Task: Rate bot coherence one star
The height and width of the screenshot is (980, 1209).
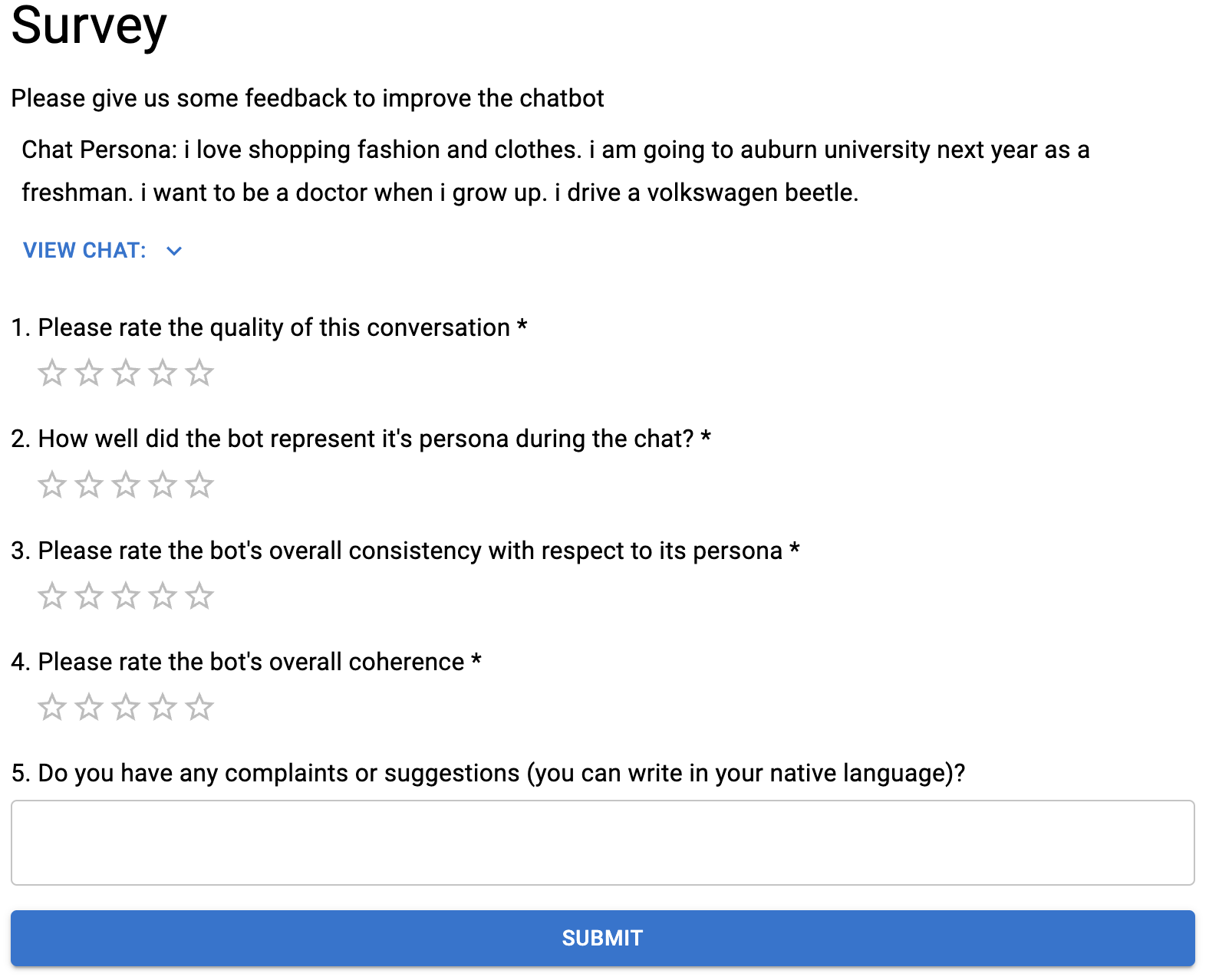Action: [x=52, y=707]
